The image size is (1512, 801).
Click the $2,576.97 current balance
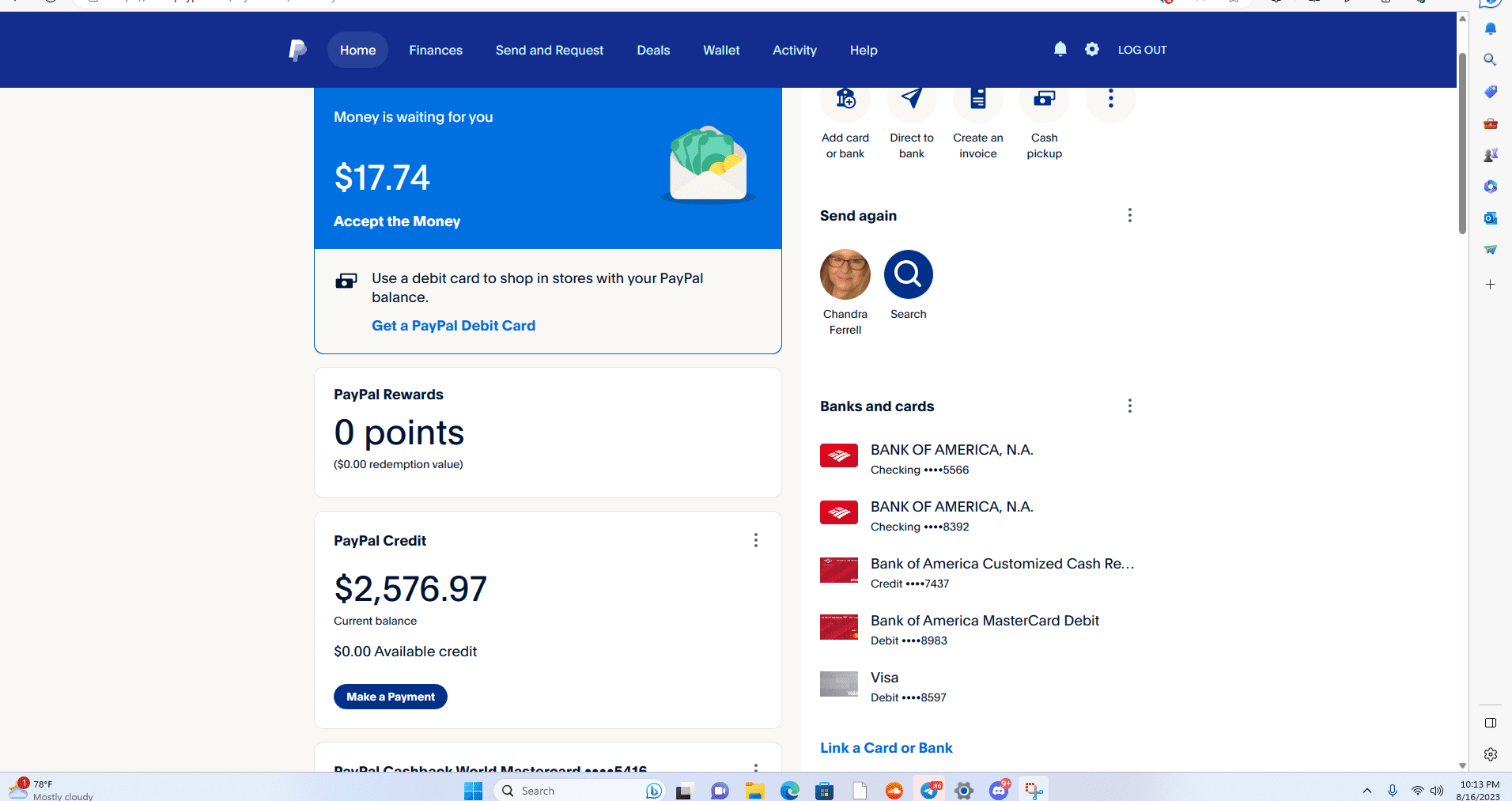click(x=410, y=589)
